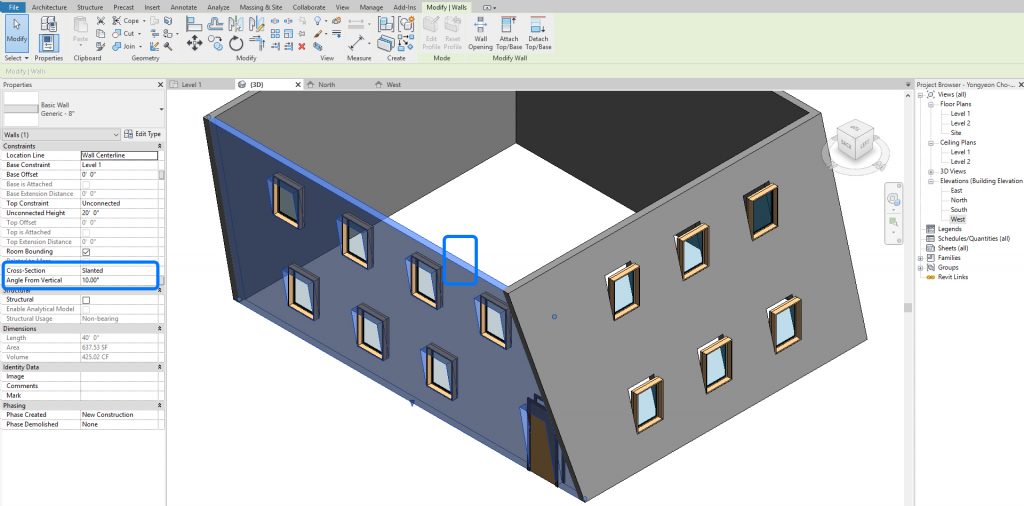1024x506 pixels.
Task: Open the North view tab
Action: 327,84
